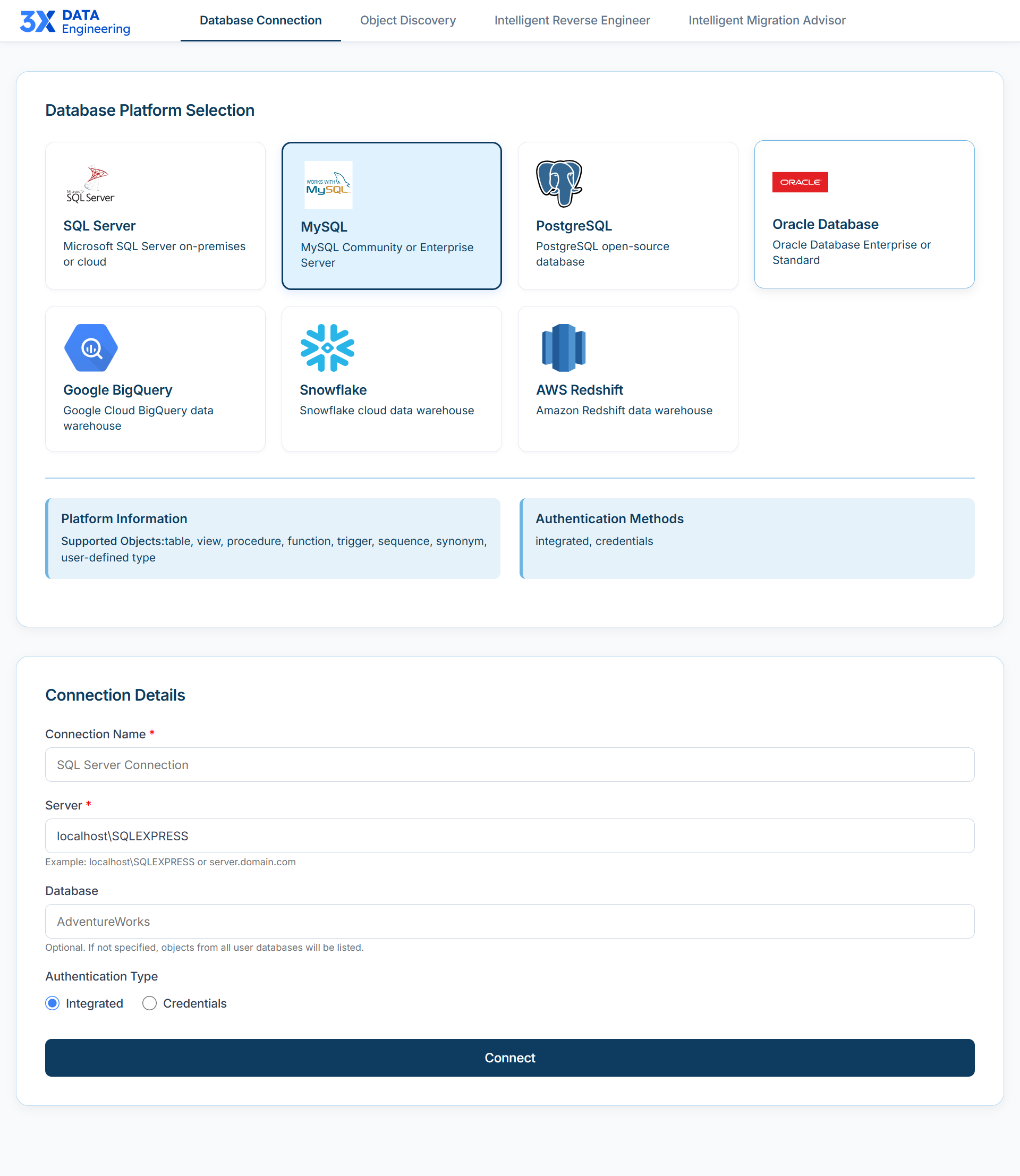Click the red Oracle logo
This screenshot has width=1020, height=1176.
point(800,182)
